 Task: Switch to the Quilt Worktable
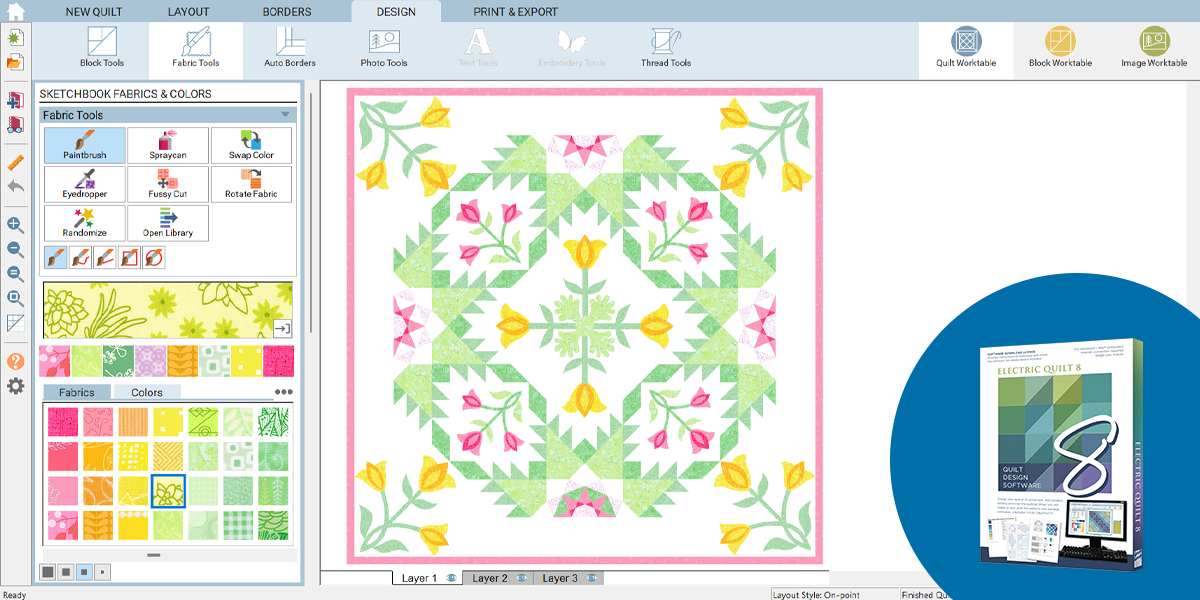[966, 48]
